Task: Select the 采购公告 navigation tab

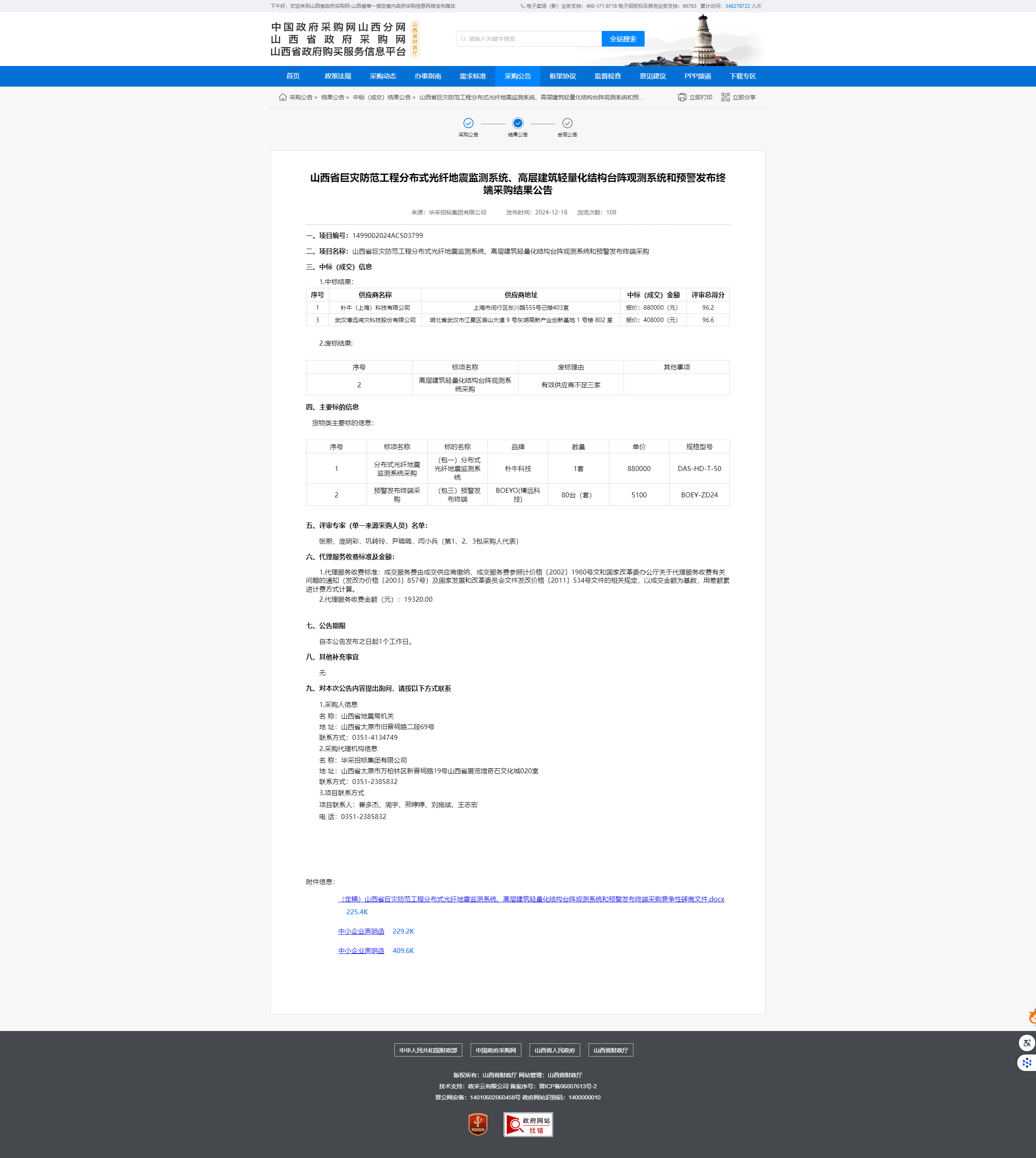Action: [518, 76]
